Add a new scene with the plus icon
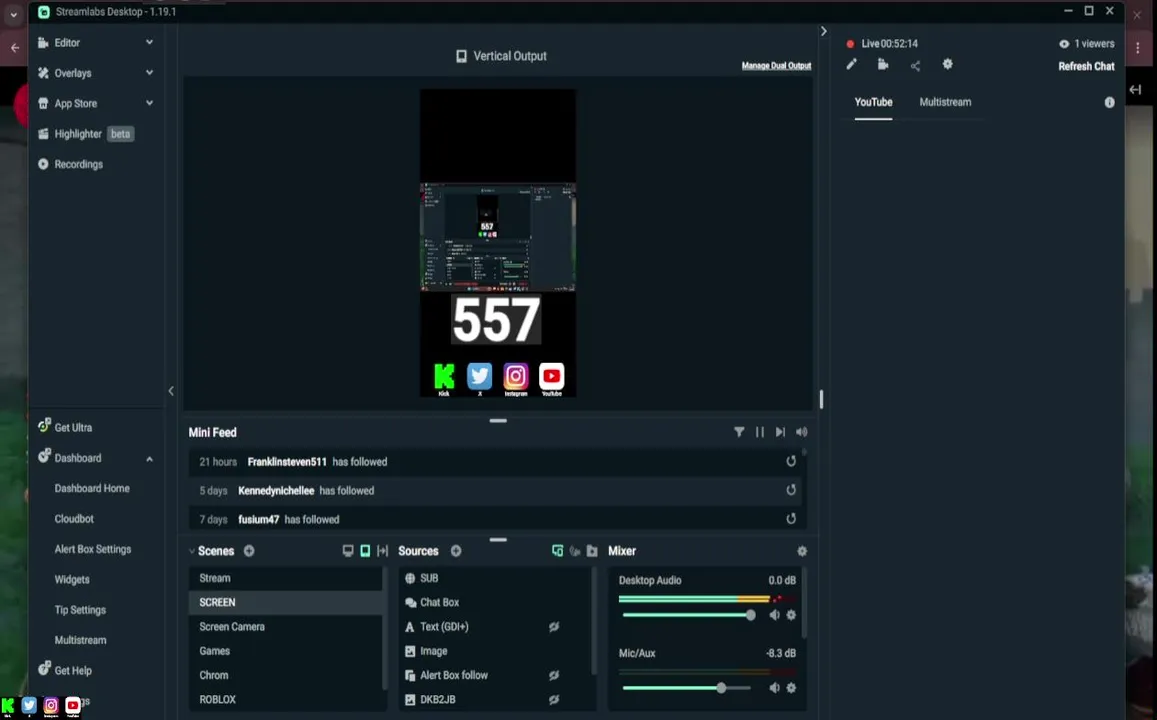 pos(249,551)
